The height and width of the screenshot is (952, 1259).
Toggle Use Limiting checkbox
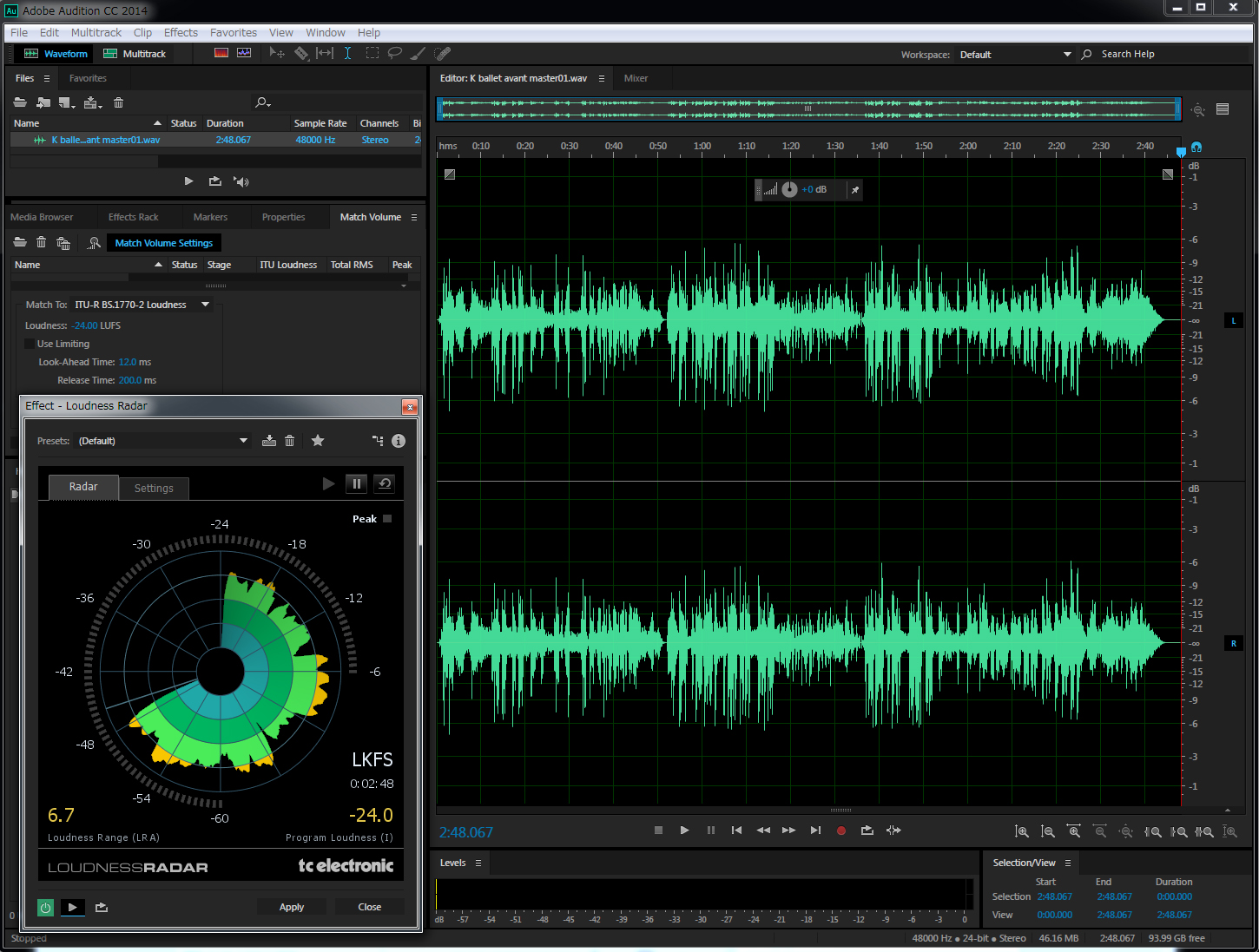click(30, 344)
